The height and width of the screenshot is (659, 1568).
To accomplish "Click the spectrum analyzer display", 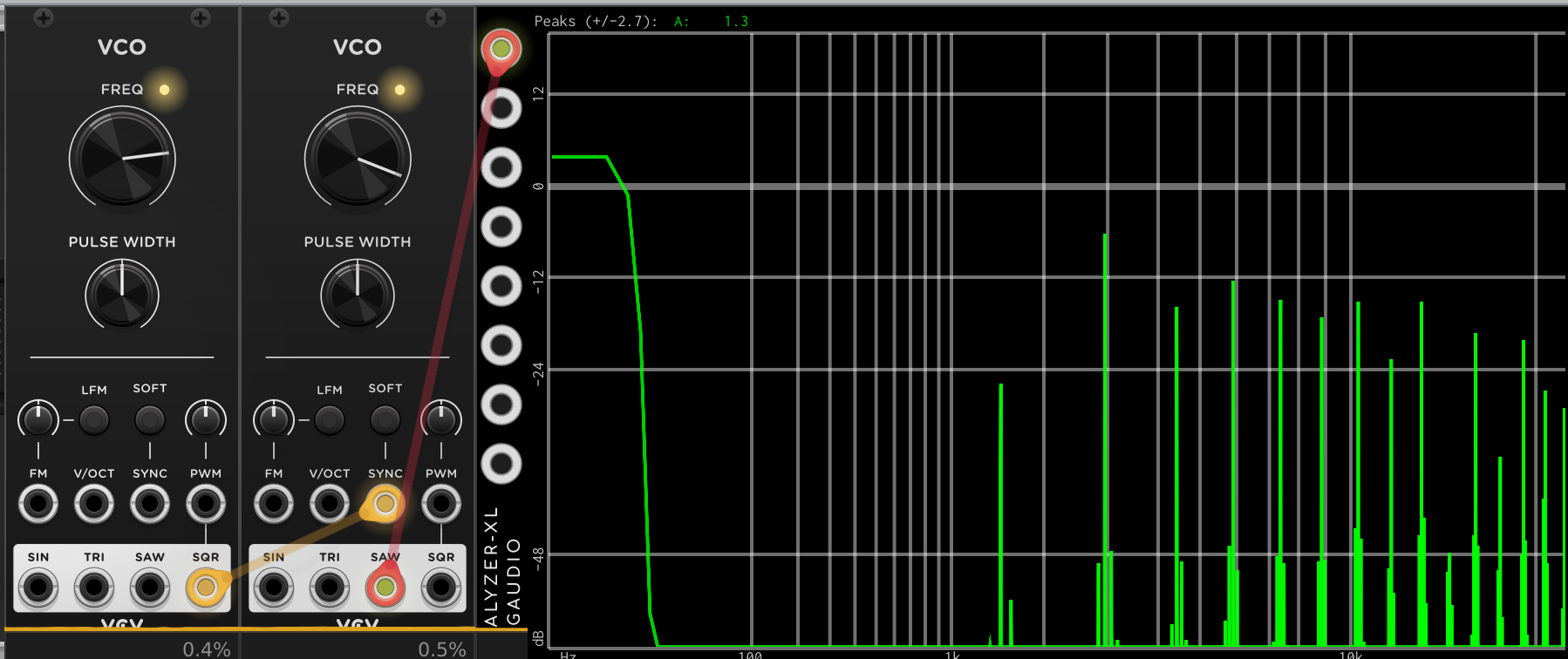I will pyautogui.click(x=1056, y=340).
